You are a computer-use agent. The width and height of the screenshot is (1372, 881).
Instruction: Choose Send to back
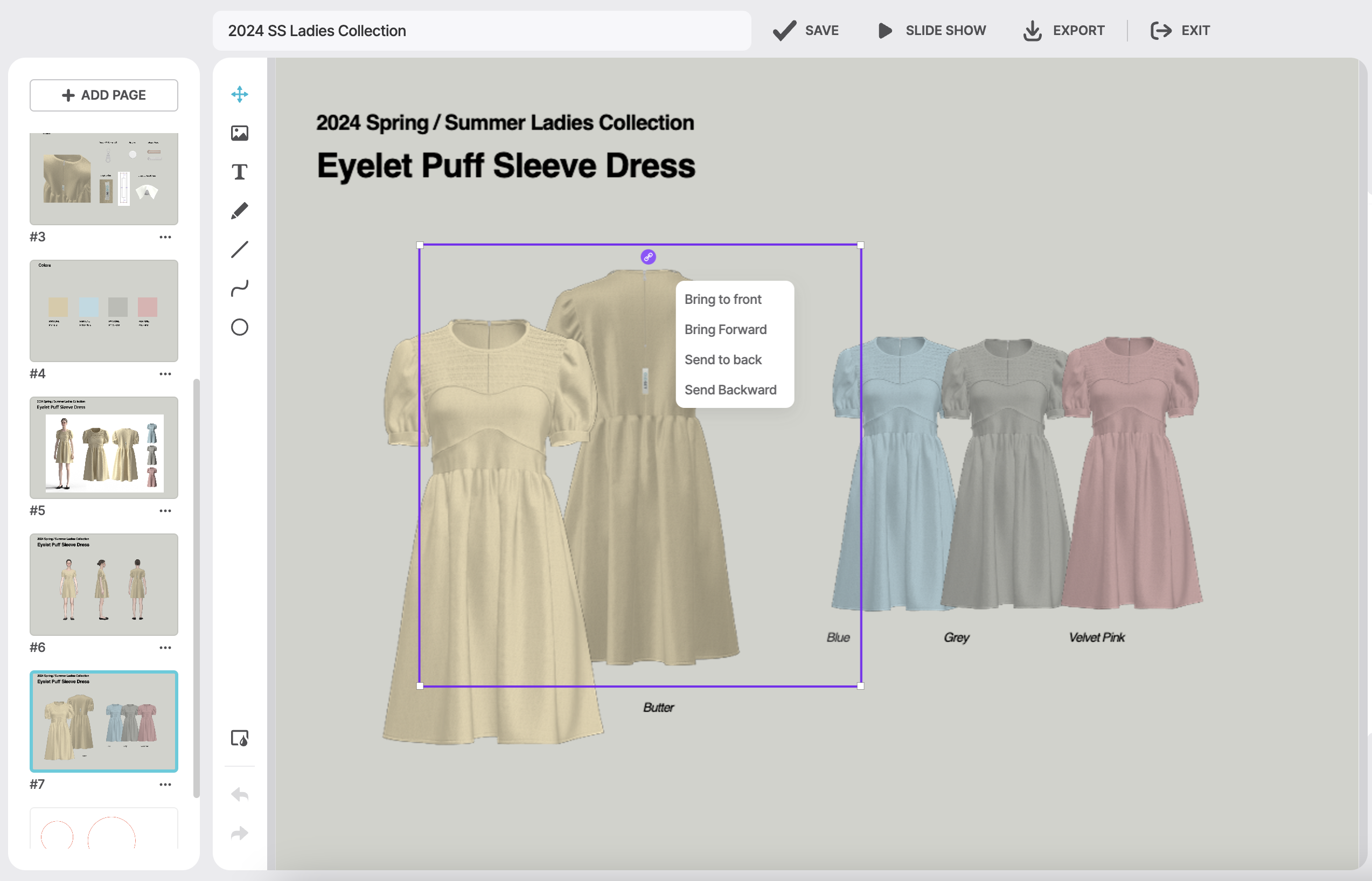[x=723, y=360]
